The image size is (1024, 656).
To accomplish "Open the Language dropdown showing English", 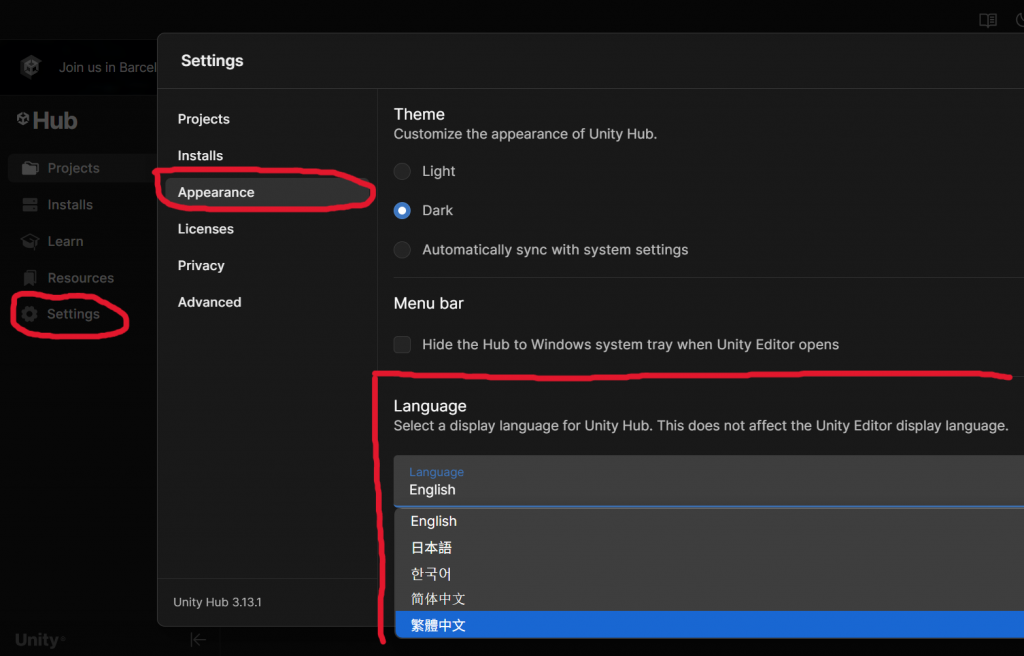I will (x=709, y=482).
